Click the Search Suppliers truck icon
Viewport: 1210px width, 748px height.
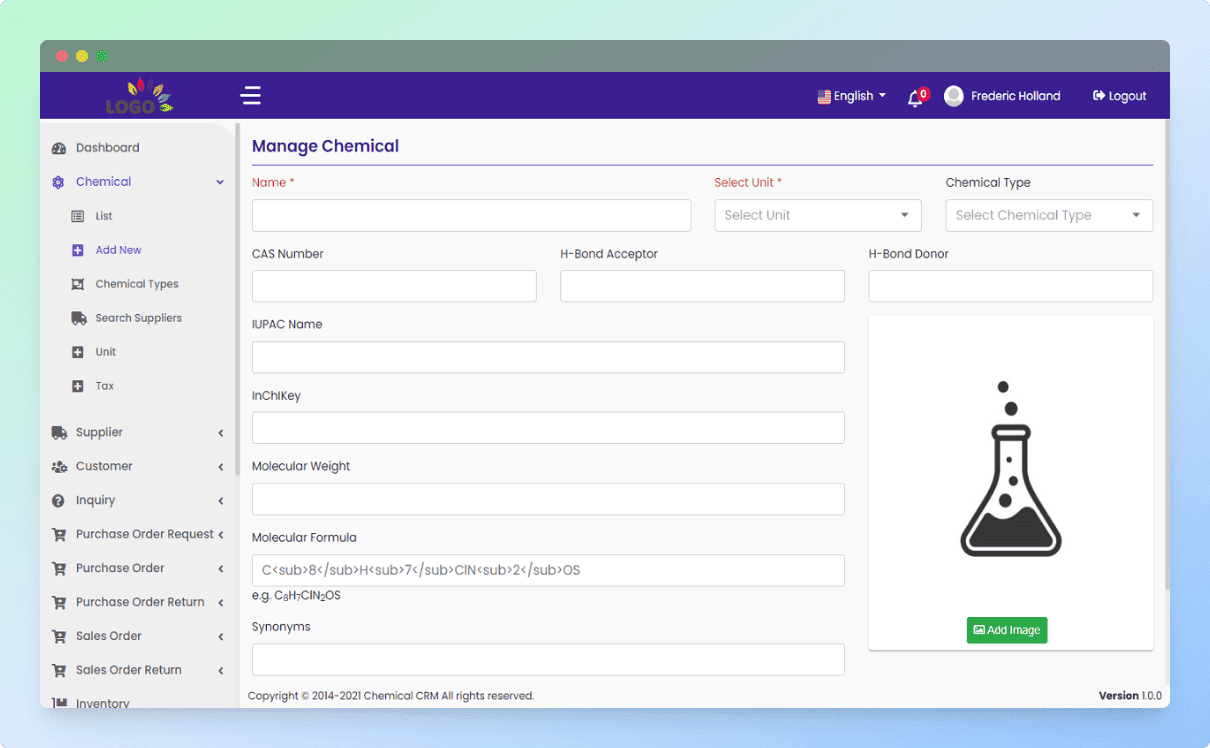click(79, 318)
